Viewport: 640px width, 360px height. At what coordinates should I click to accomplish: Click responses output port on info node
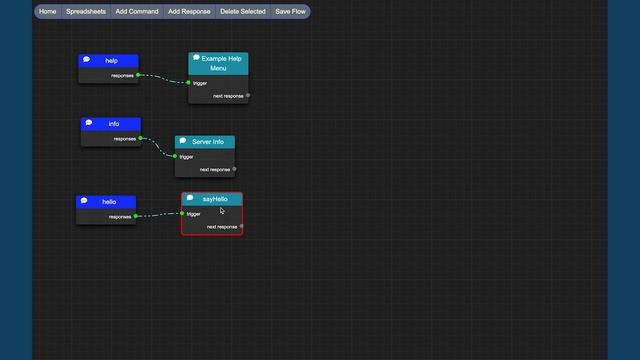[140, 138]
